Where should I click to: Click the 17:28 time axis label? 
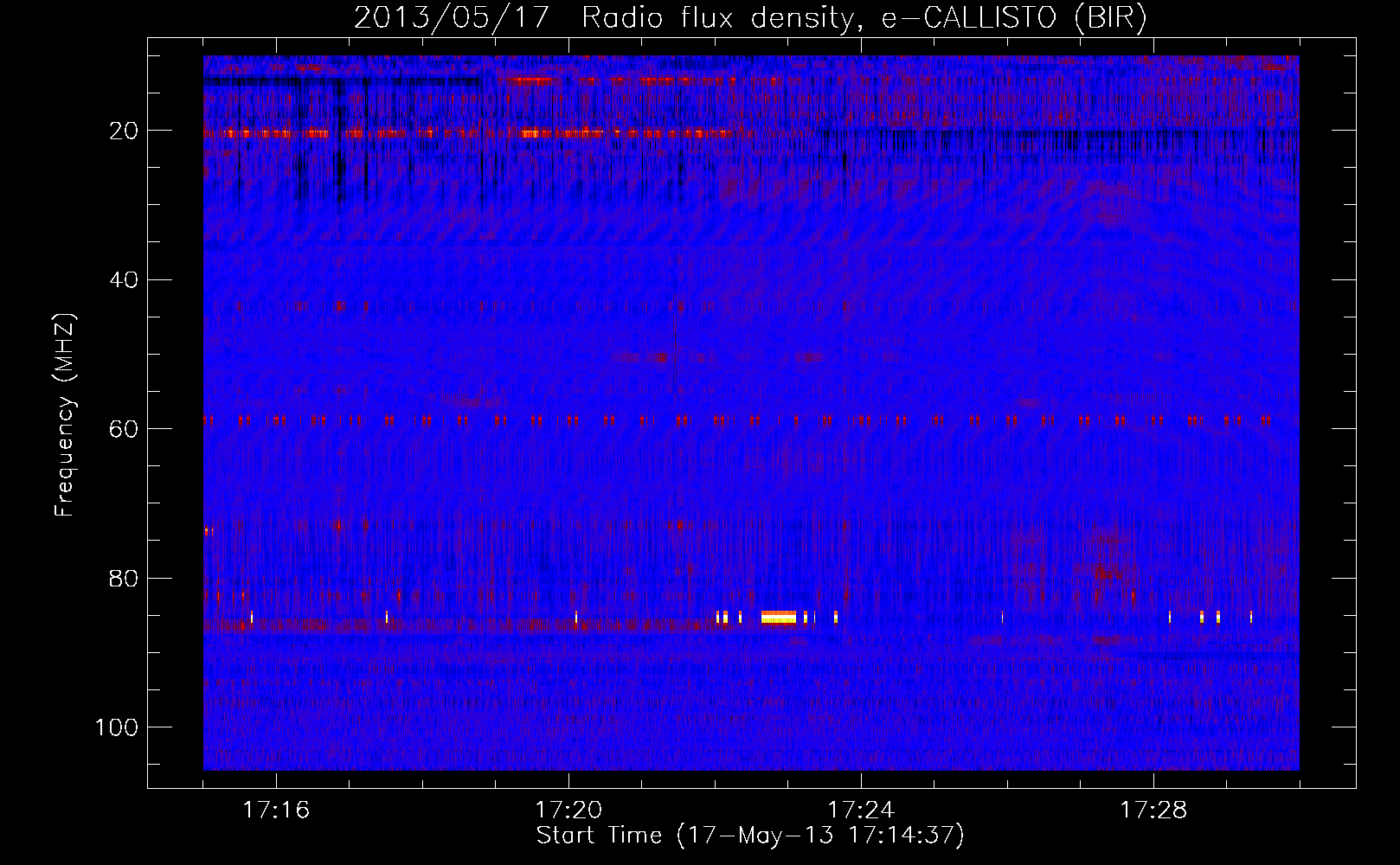[1153, 811]
